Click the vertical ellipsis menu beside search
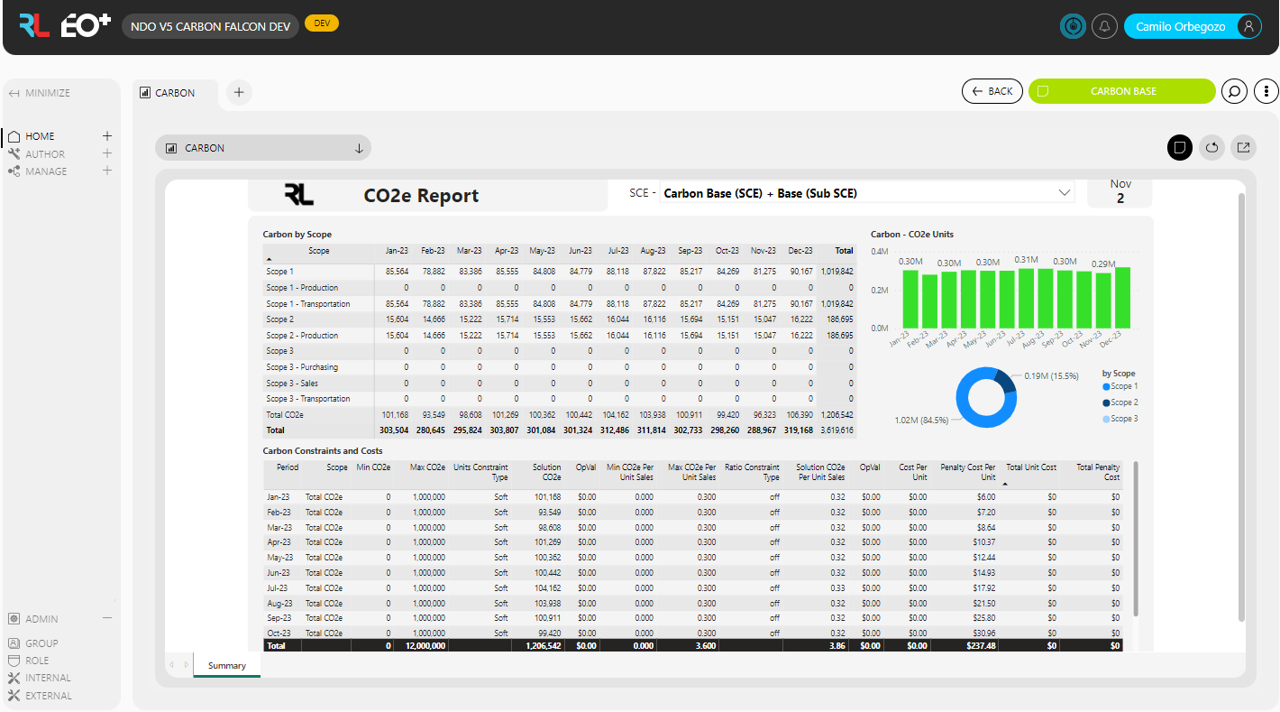 [x=1265, y=91]
